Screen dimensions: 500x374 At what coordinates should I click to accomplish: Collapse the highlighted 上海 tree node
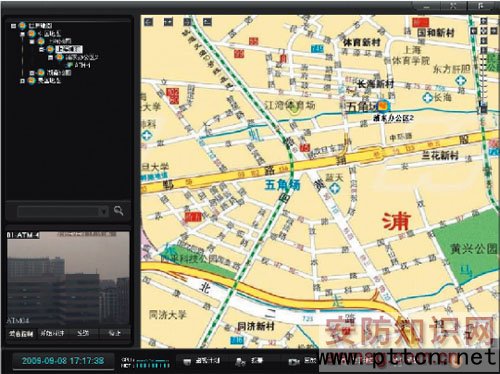41,49
